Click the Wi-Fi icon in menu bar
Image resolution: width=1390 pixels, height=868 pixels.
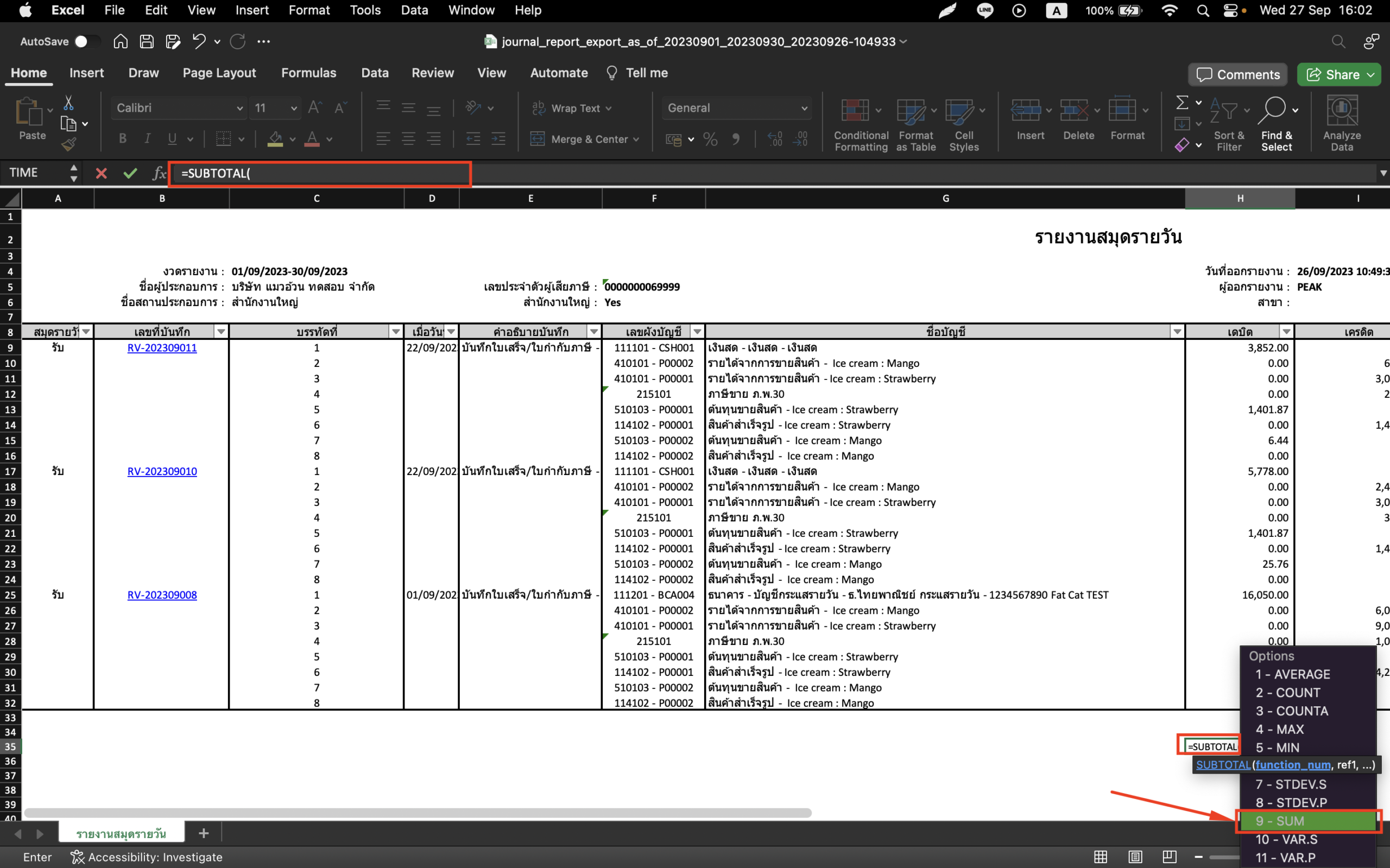coord(1169,10)
